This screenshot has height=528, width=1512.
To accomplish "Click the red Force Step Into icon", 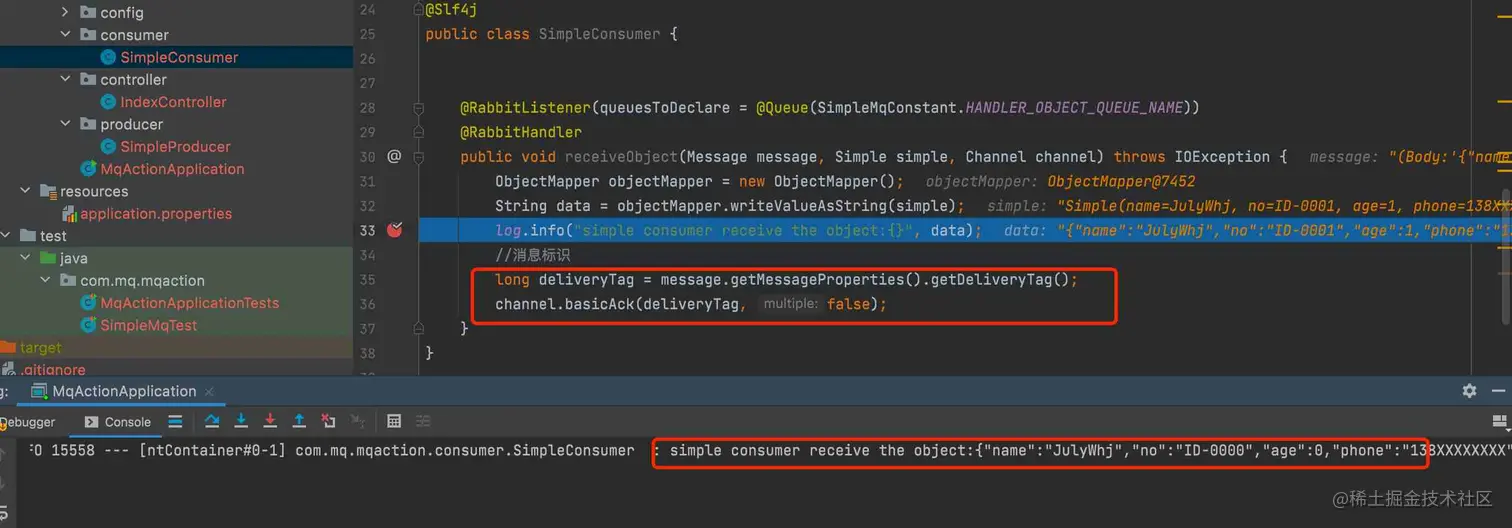I will click(270, 421).
